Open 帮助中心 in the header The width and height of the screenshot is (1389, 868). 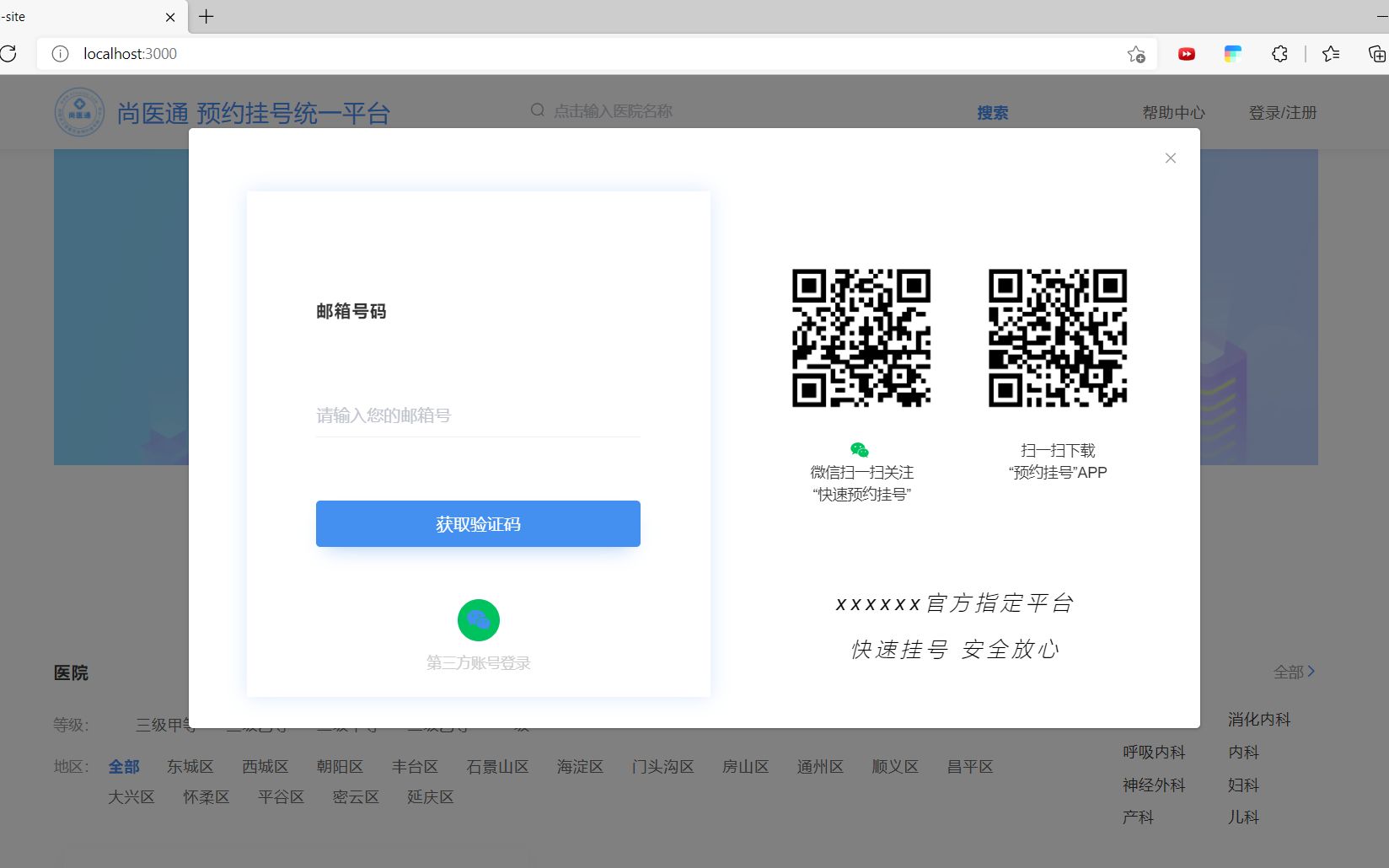[1173, 112]
